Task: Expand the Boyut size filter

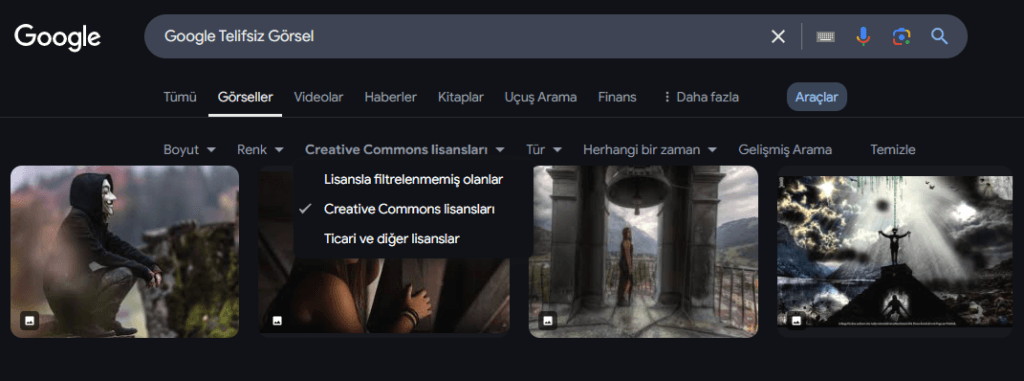Action: 189,150
